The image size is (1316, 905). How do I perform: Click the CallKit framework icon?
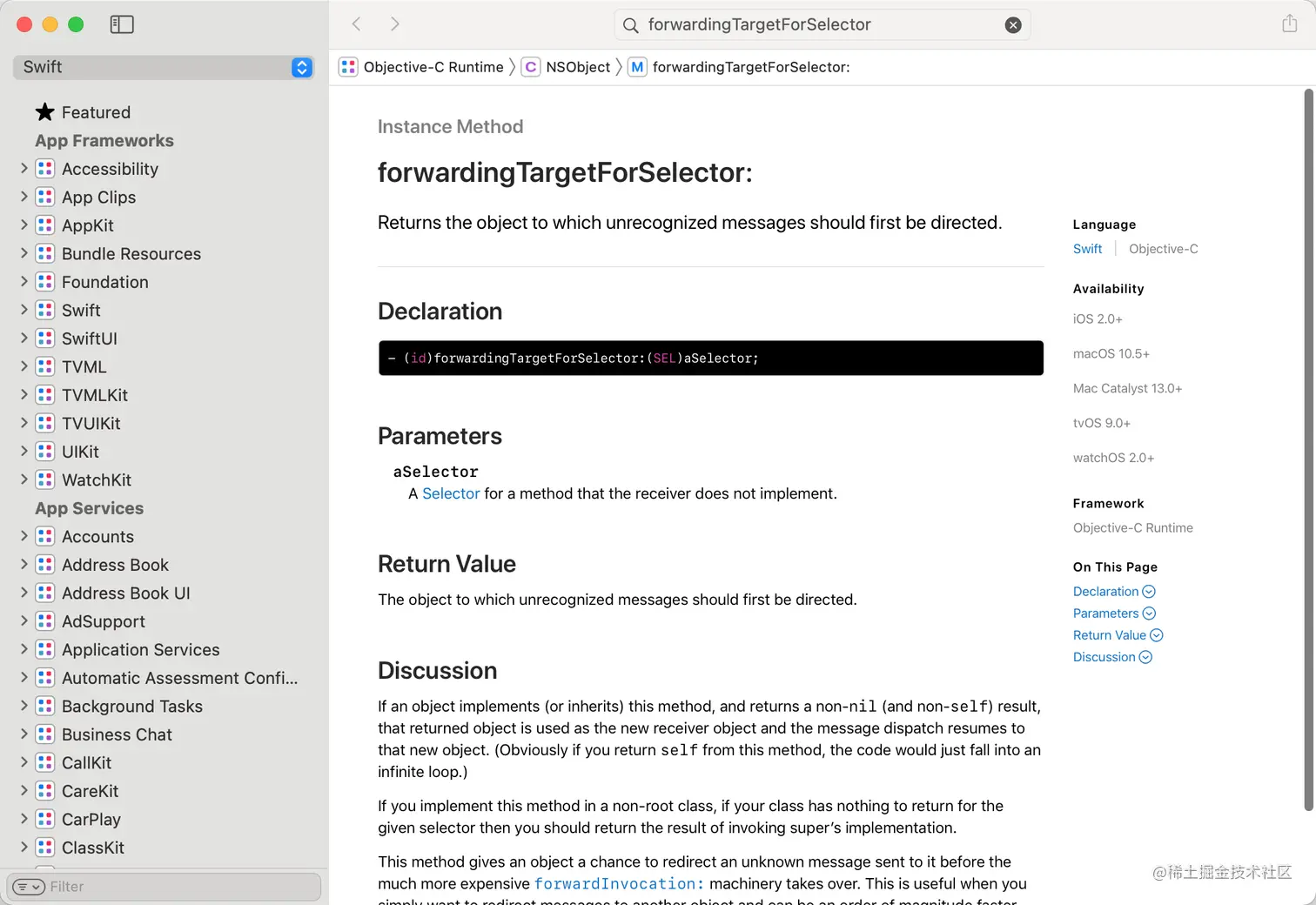(45, 763)
